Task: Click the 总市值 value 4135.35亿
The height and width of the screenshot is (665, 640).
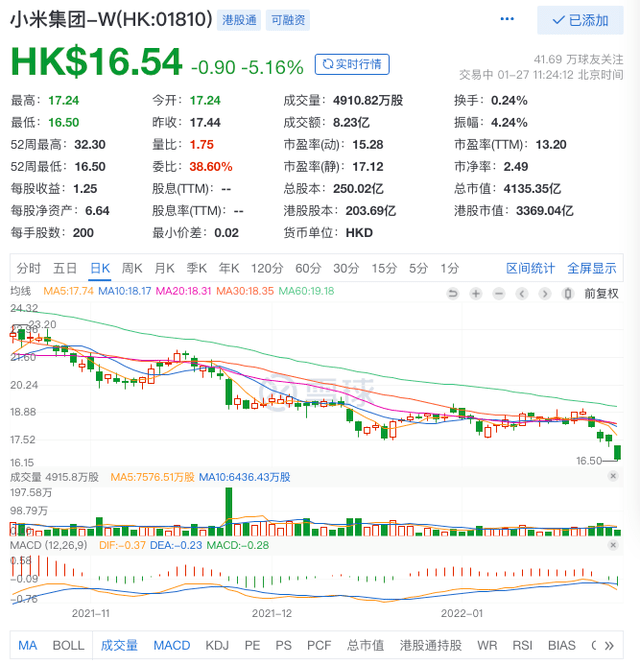Action: 532,189
